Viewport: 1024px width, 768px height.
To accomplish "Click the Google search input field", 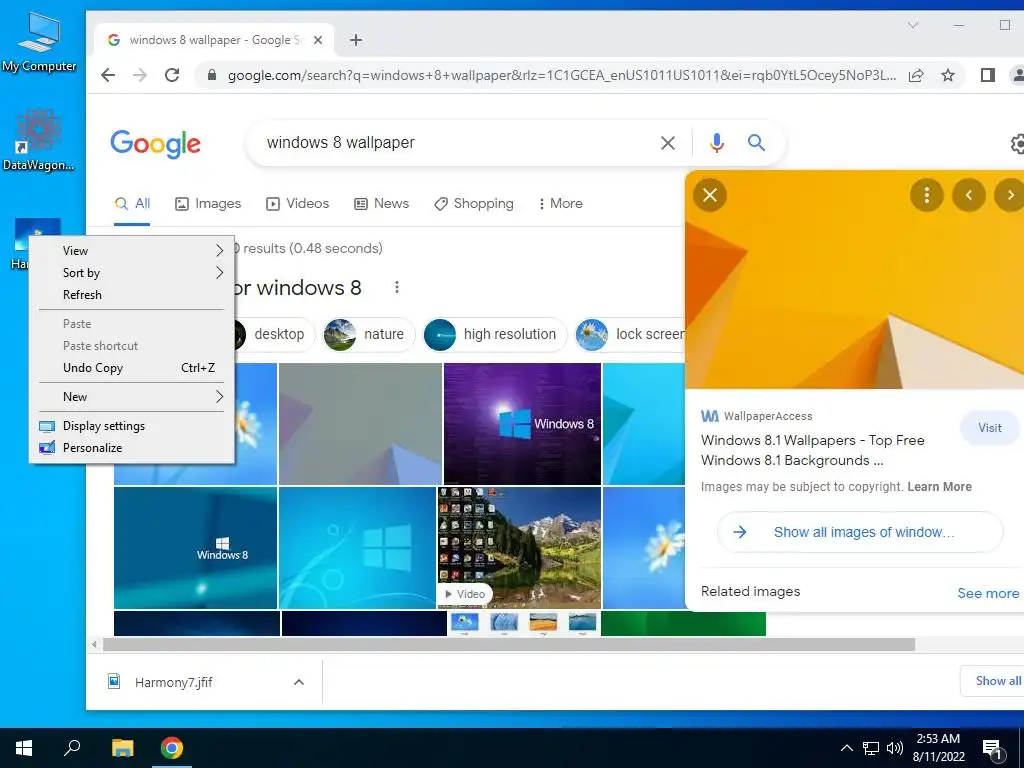I will (x=457, y=142).
